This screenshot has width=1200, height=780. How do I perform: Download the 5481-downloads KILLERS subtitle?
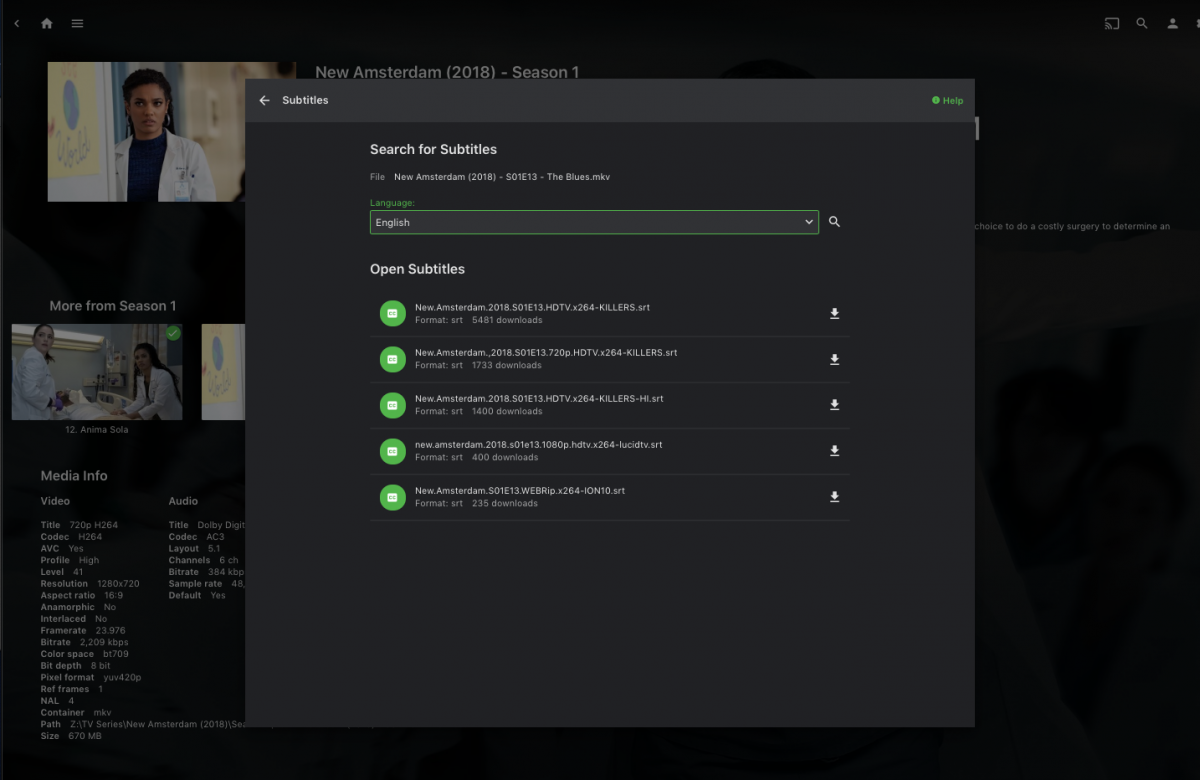(835, 314)
